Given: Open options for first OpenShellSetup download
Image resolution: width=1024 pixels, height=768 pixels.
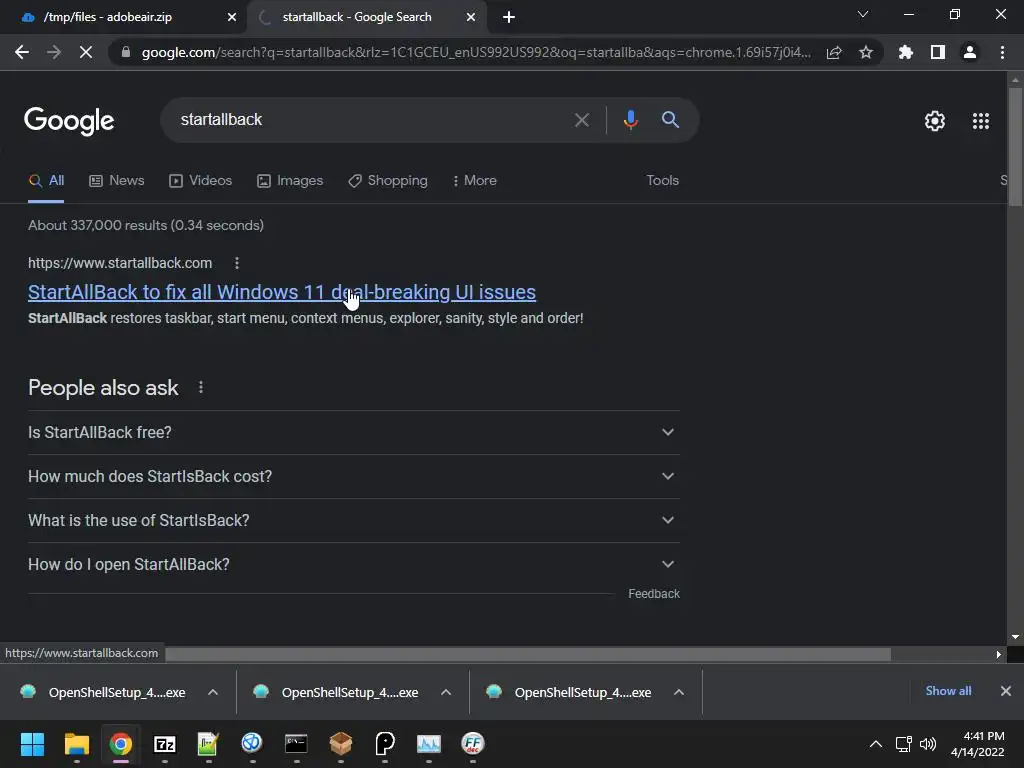Looking at the screenshot, I should coord(213,692).
